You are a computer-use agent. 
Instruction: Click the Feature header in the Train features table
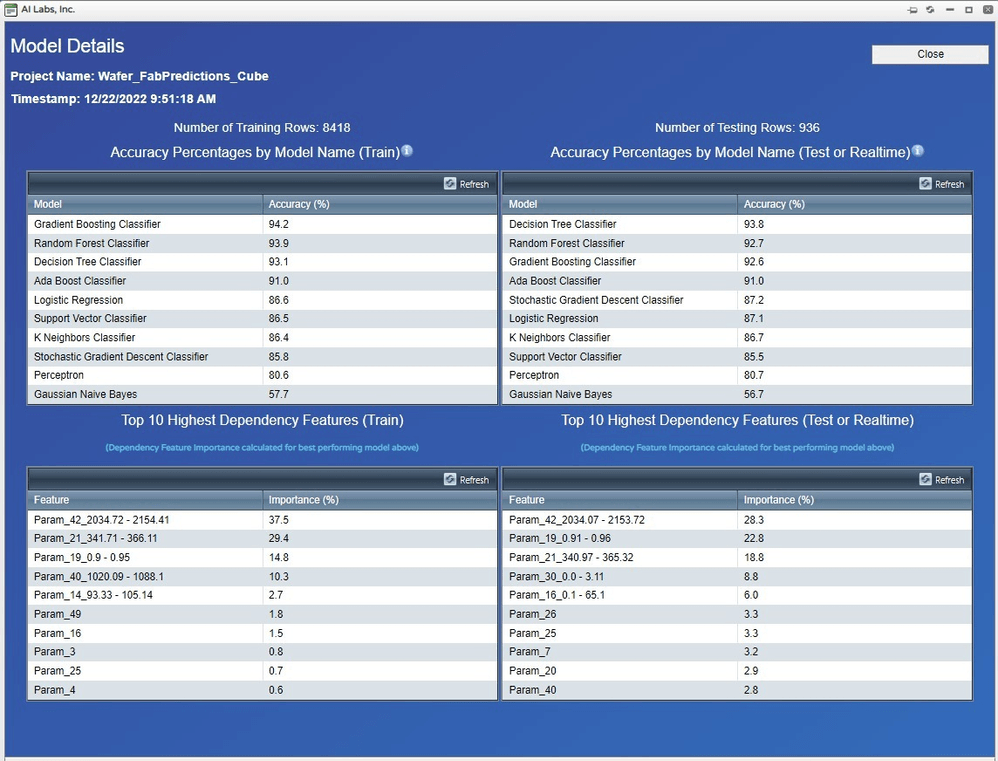[145, 500]
